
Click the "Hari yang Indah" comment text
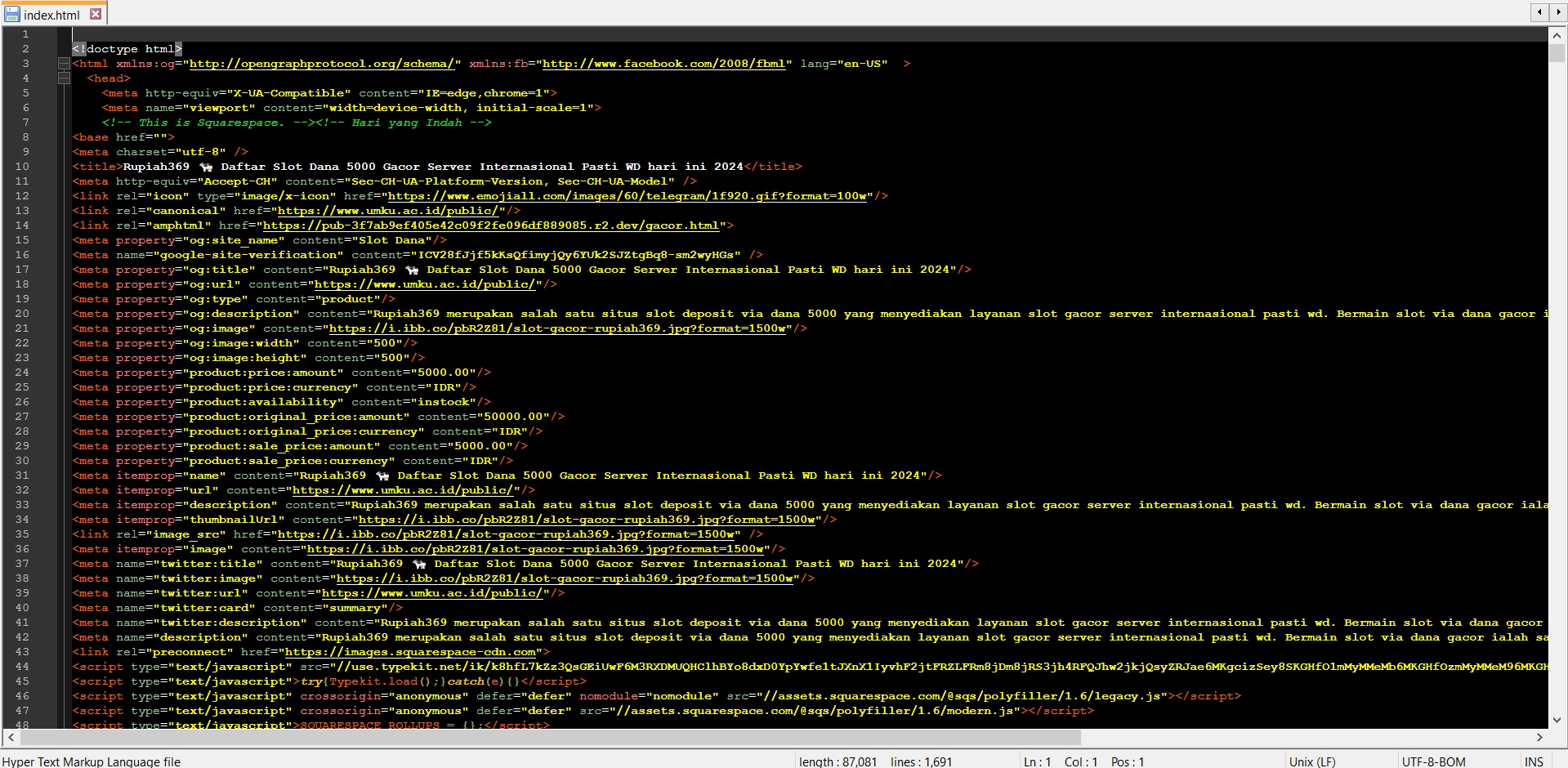tap(407, 123)
